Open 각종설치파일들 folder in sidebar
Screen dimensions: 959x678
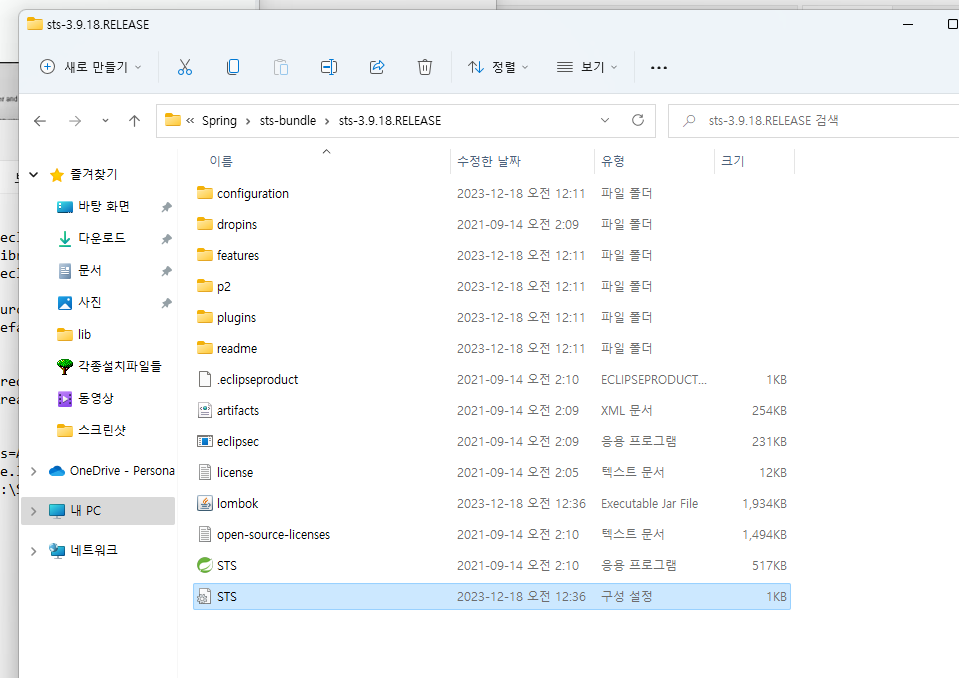click(119, 366)
